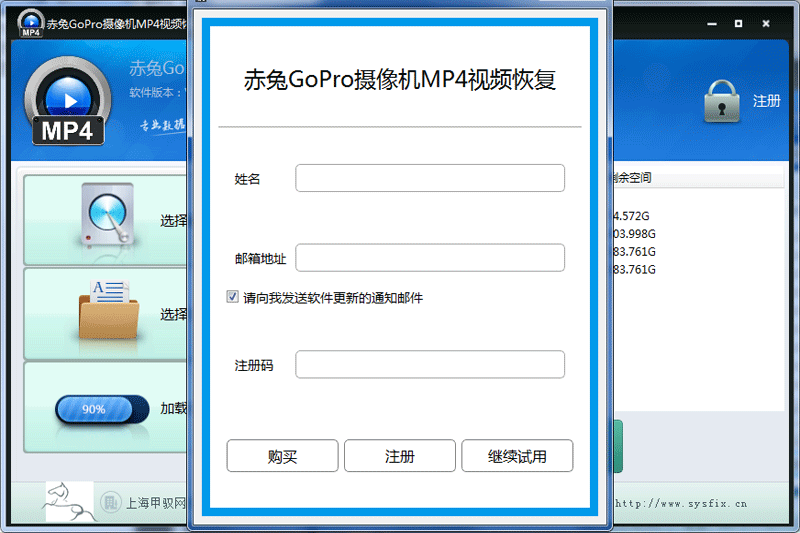Click the horse company logo at bottom
This screenshot has width=800, height=533.
(69, 502)
